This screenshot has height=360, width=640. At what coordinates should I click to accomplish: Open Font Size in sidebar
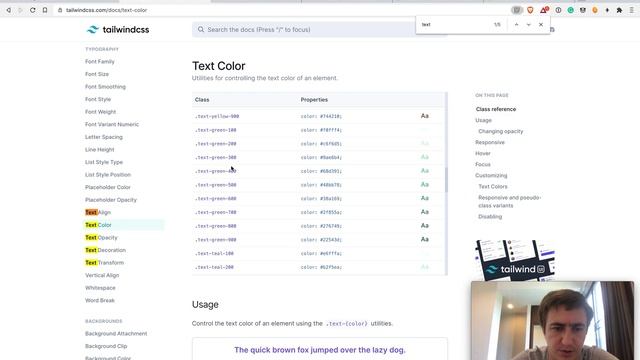pyautogui.click(x=97, y=74)
